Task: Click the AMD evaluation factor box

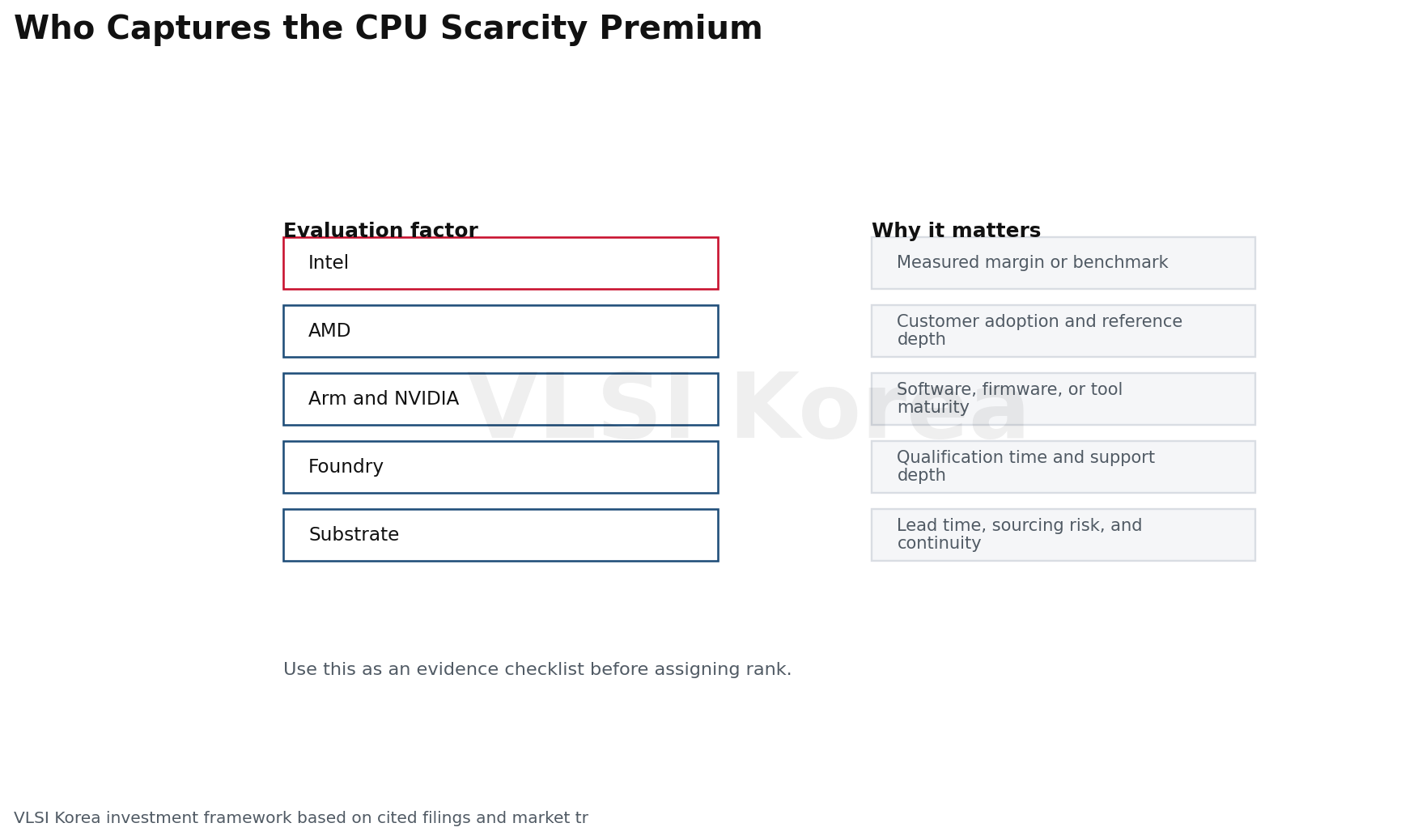Action: (500, 331)
